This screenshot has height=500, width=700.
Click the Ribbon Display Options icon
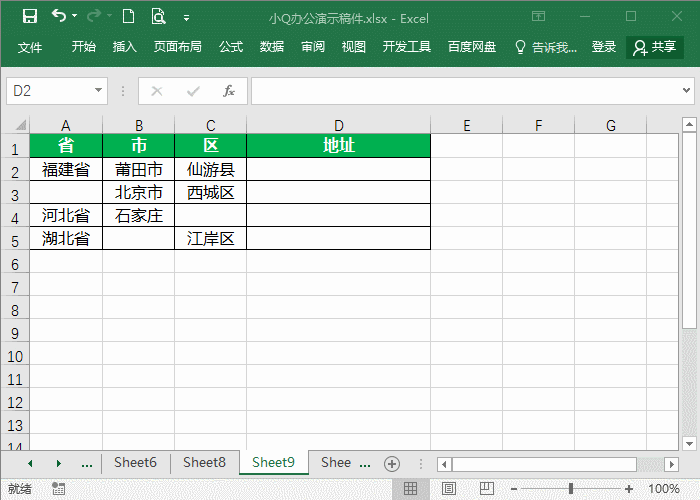(x=538, y=17)
